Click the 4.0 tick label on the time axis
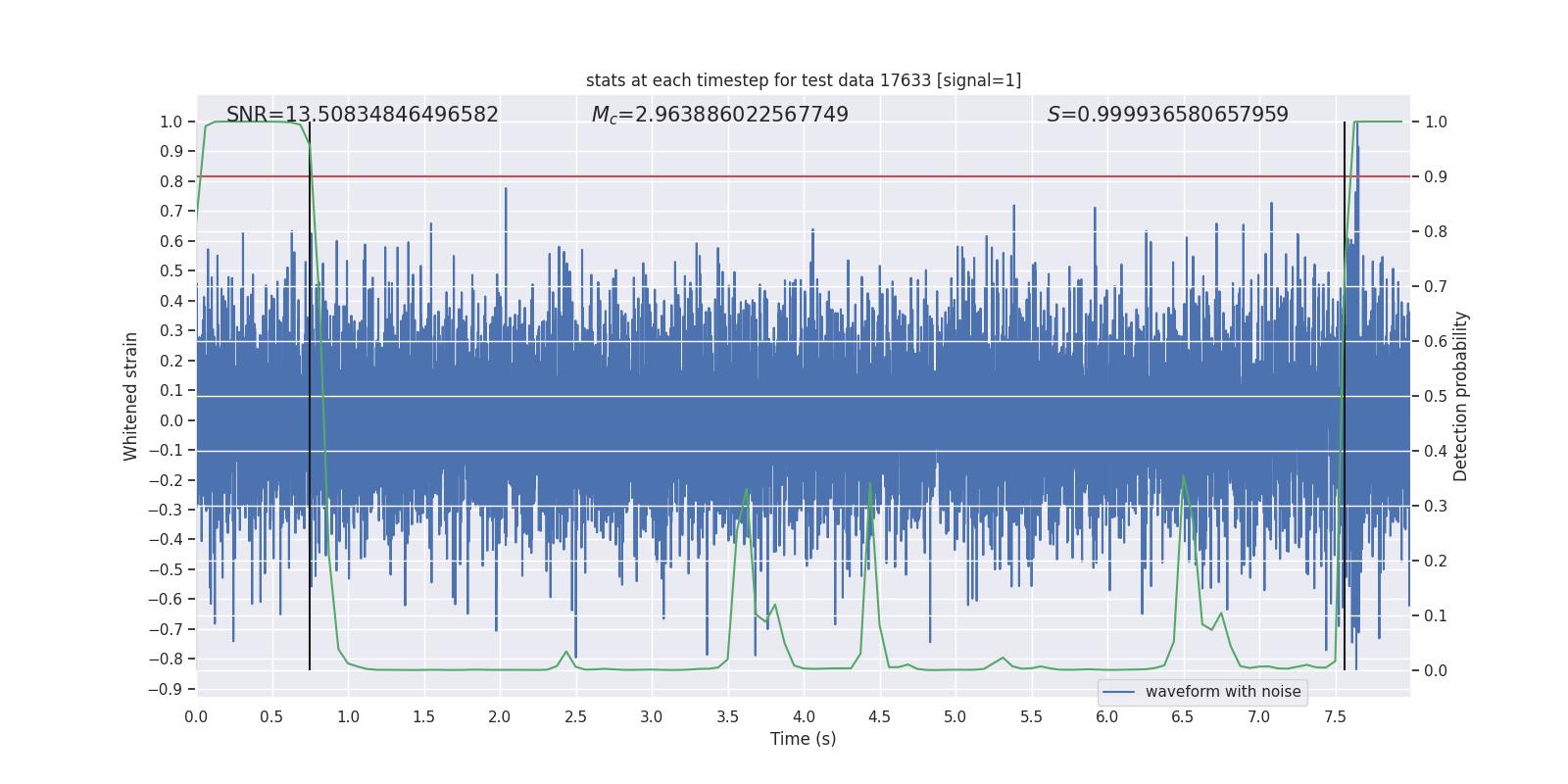This screenshot has width=1568, height=784. coord(803,716)
